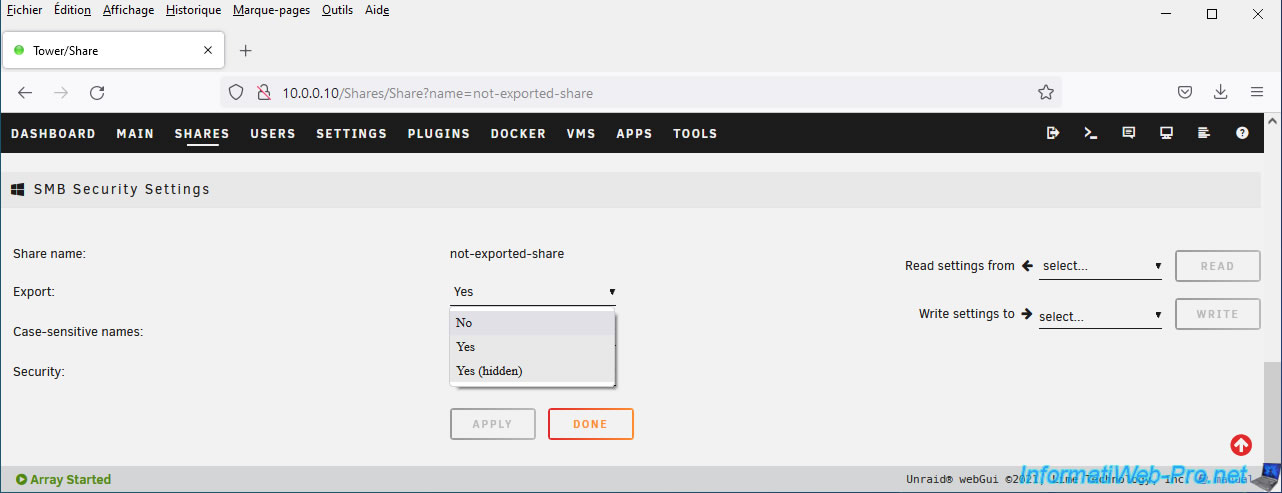Expand "Read settings from" select dropdown

click(1100, 266)
